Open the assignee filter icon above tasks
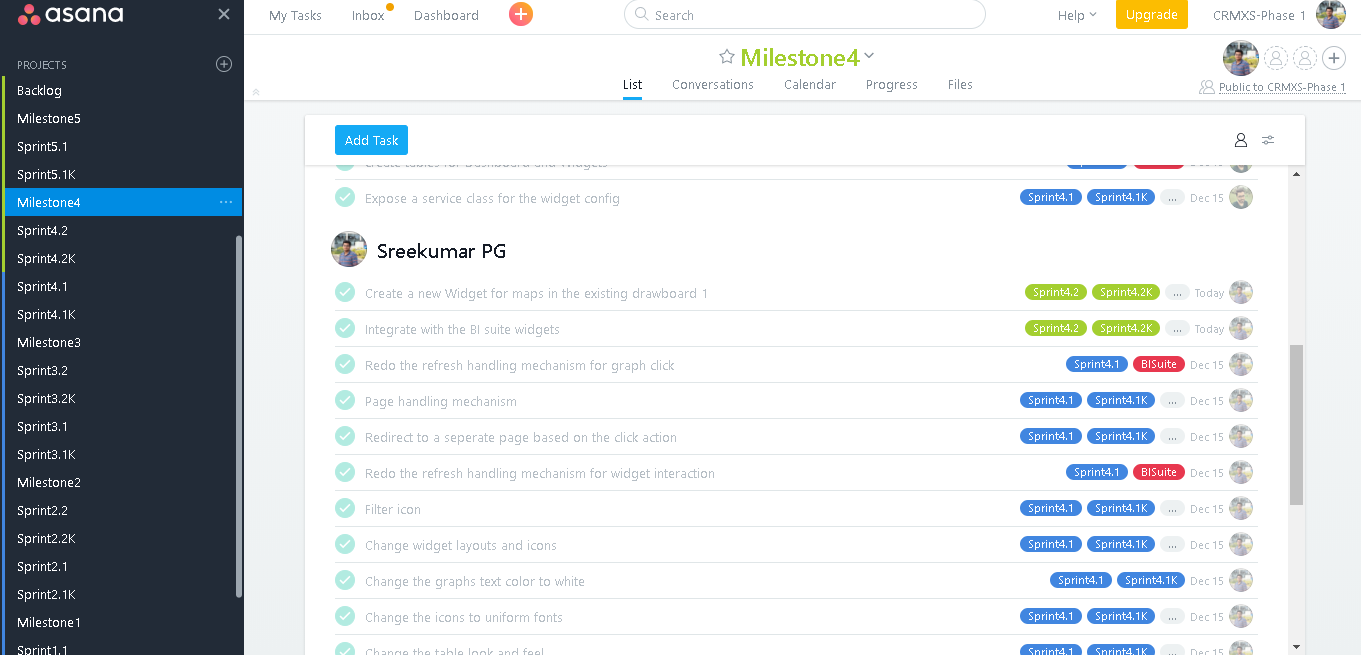 coord(1240,140)
